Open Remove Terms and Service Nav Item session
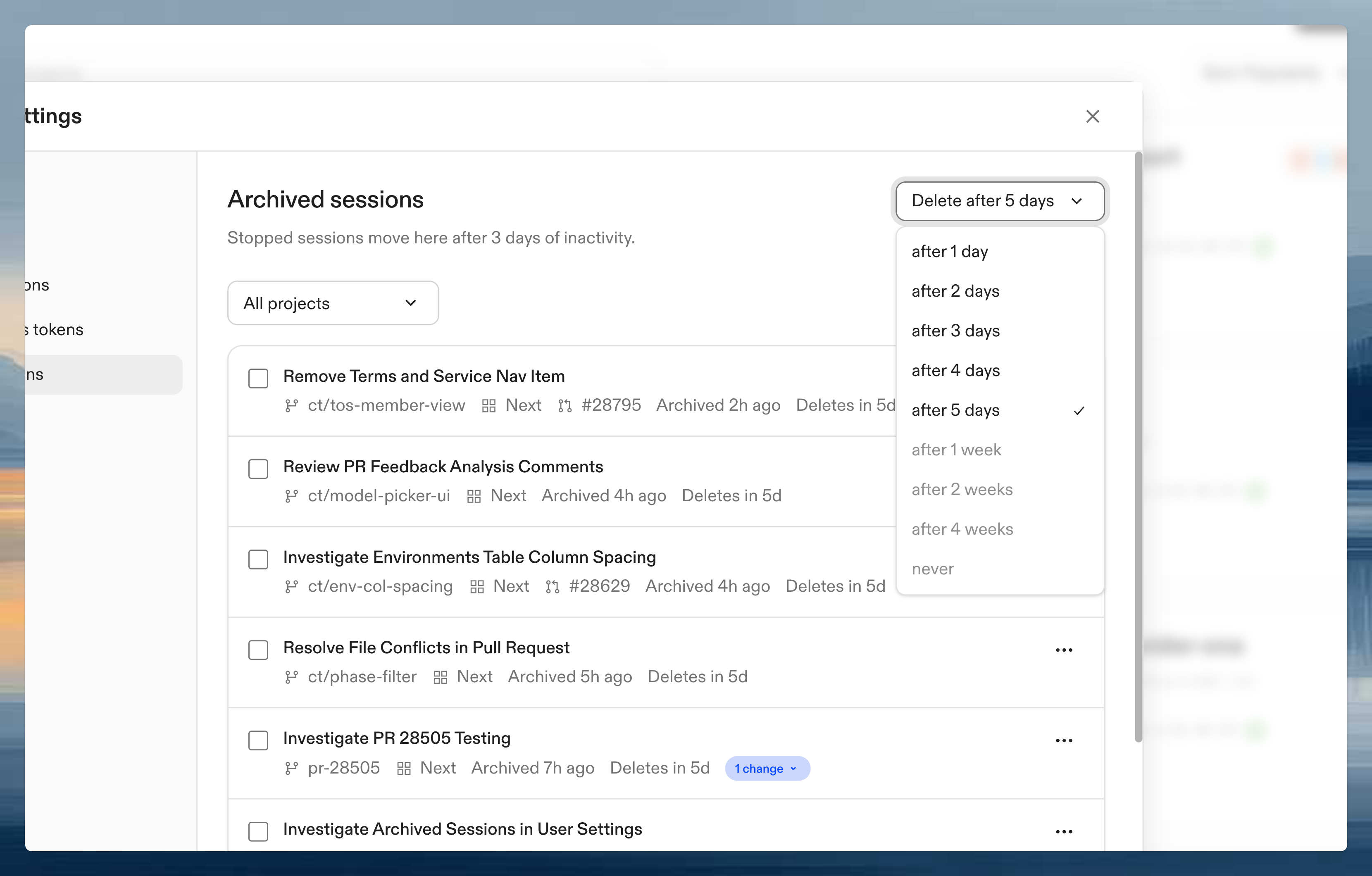 (x=424, y=376)
